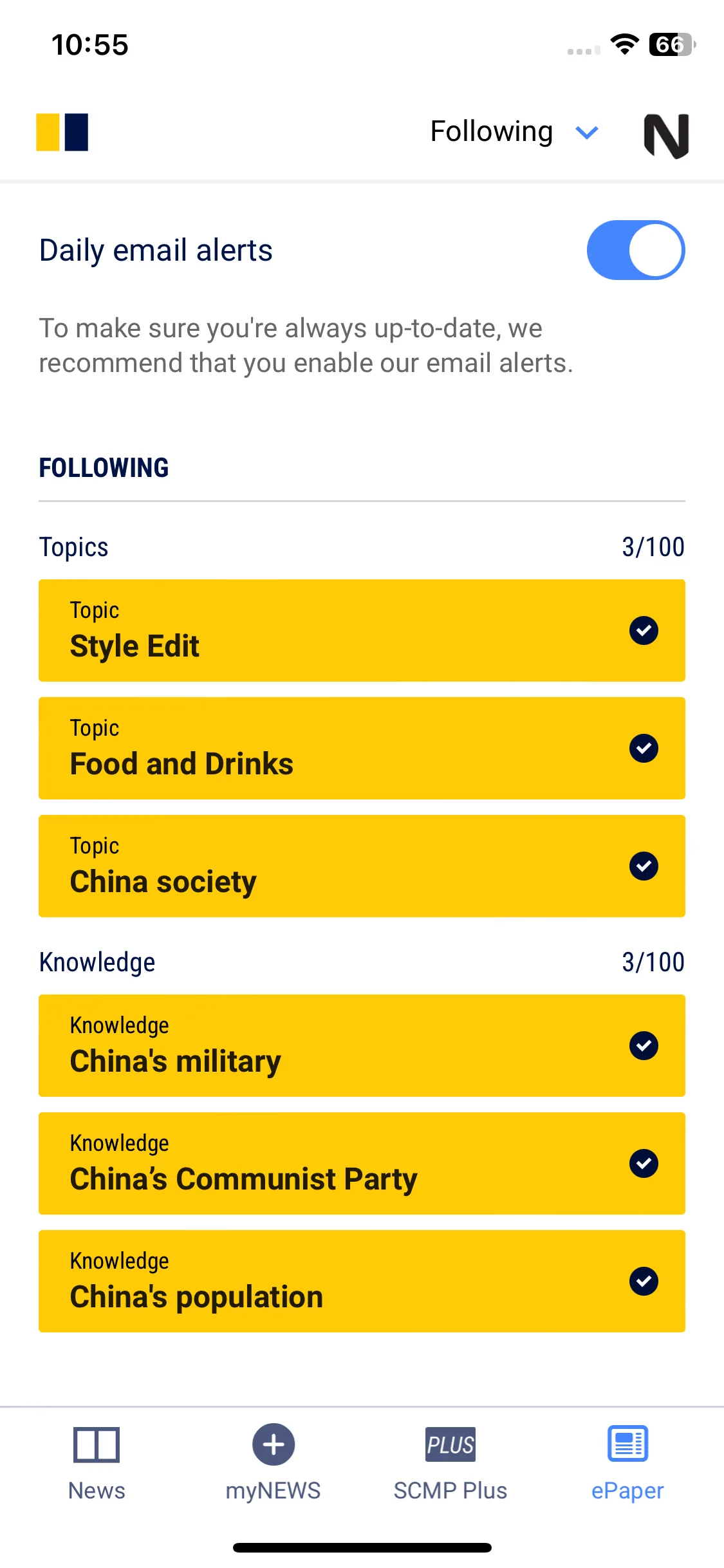Tap the battery indicator icon

click(x=672, y=44)
